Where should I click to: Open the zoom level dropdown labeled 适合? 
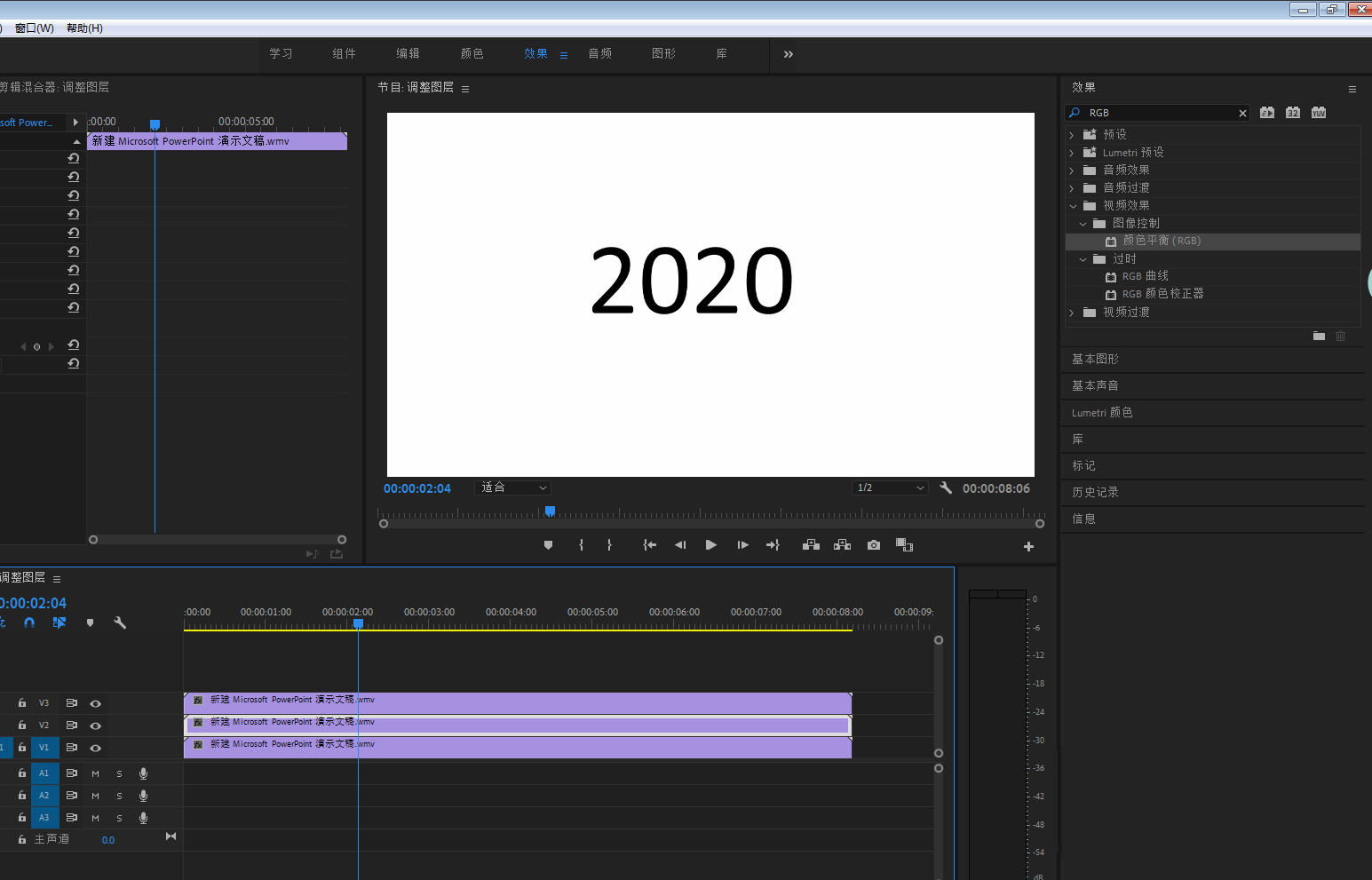(x=513, y=488)
